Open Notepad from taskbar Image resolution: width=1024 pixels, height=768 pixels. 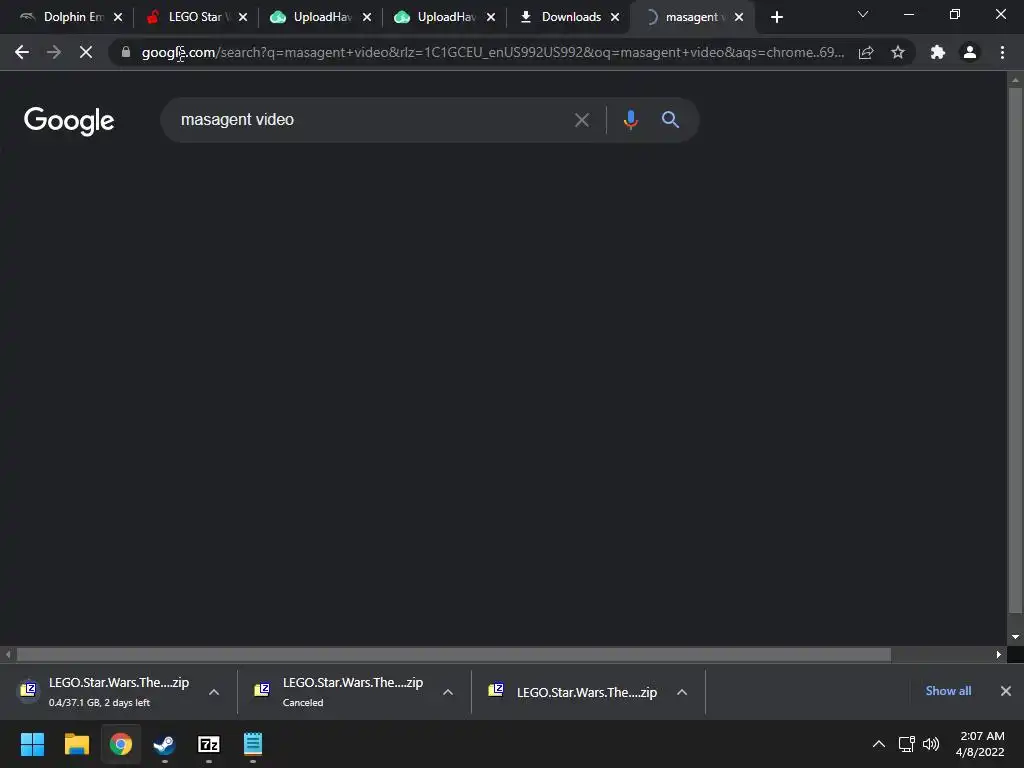(x=253, y=744)
